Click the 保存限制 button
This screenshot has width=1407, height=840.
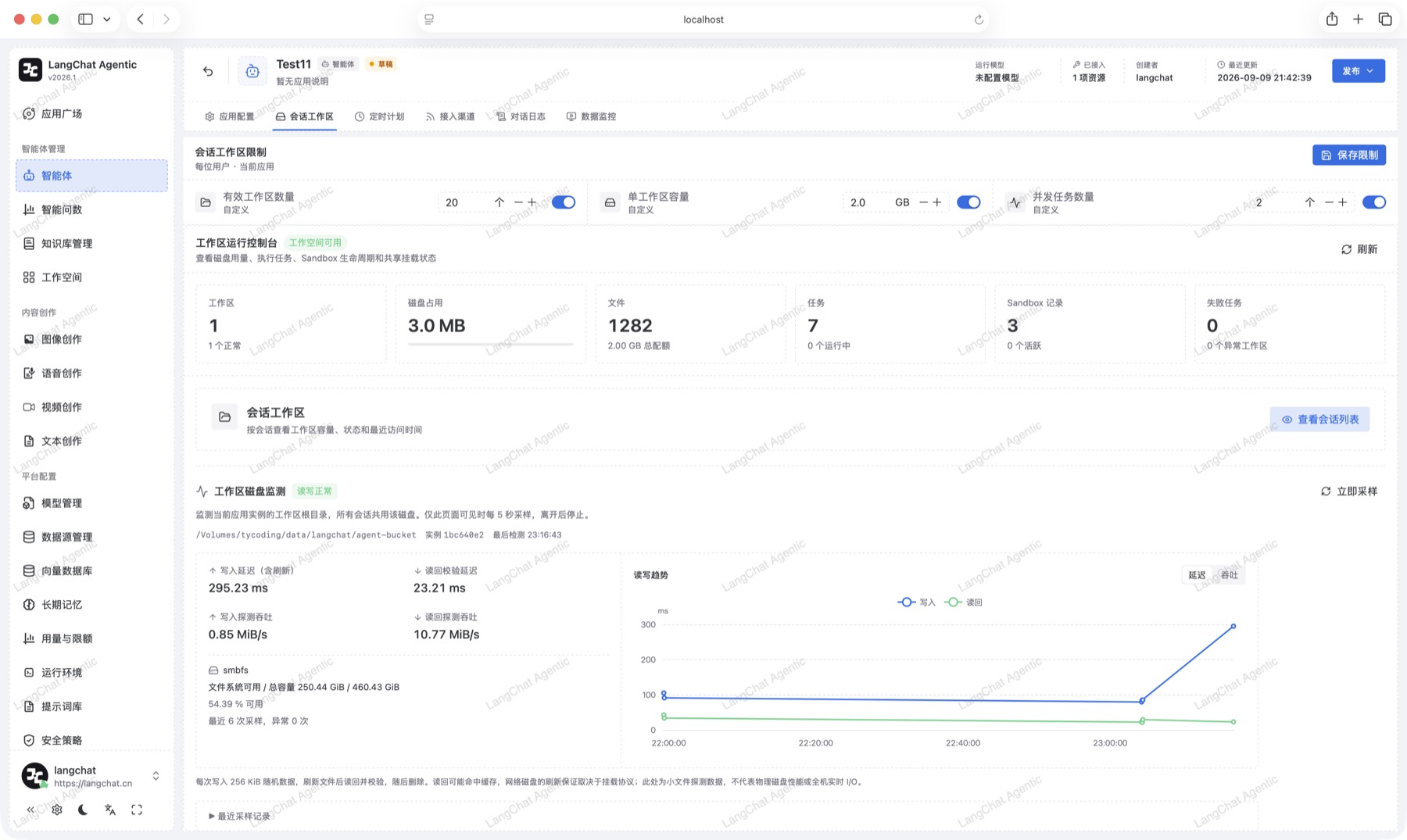(1349, 155)
